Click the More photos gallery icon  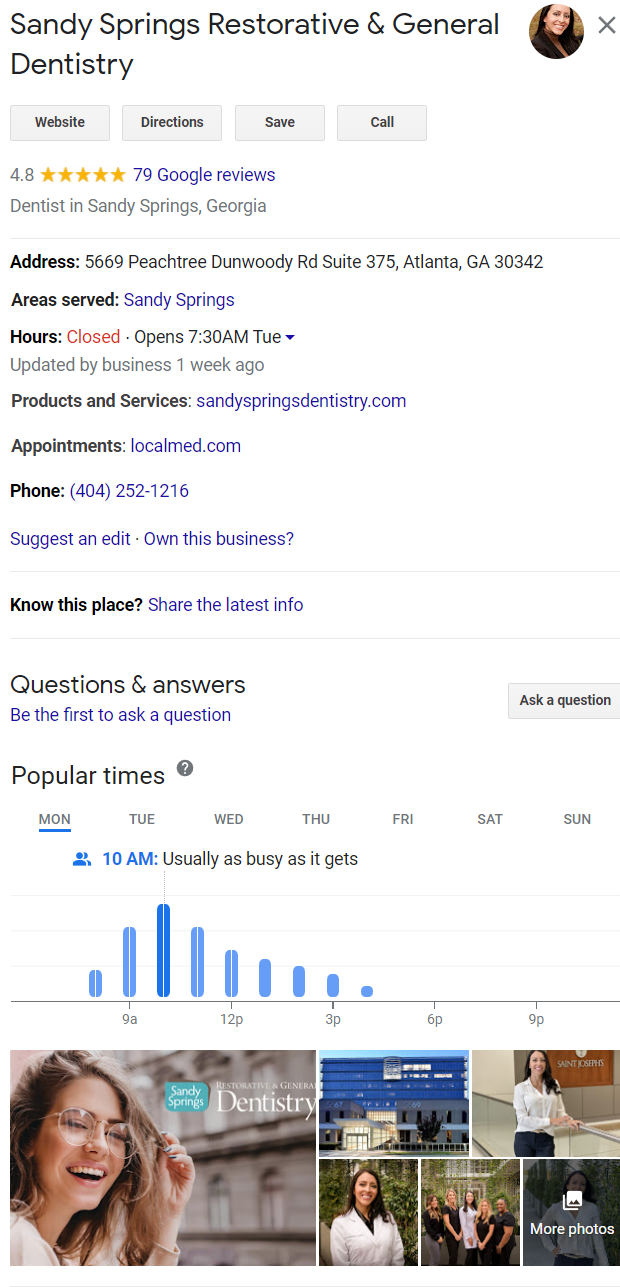click(572, 1200)
